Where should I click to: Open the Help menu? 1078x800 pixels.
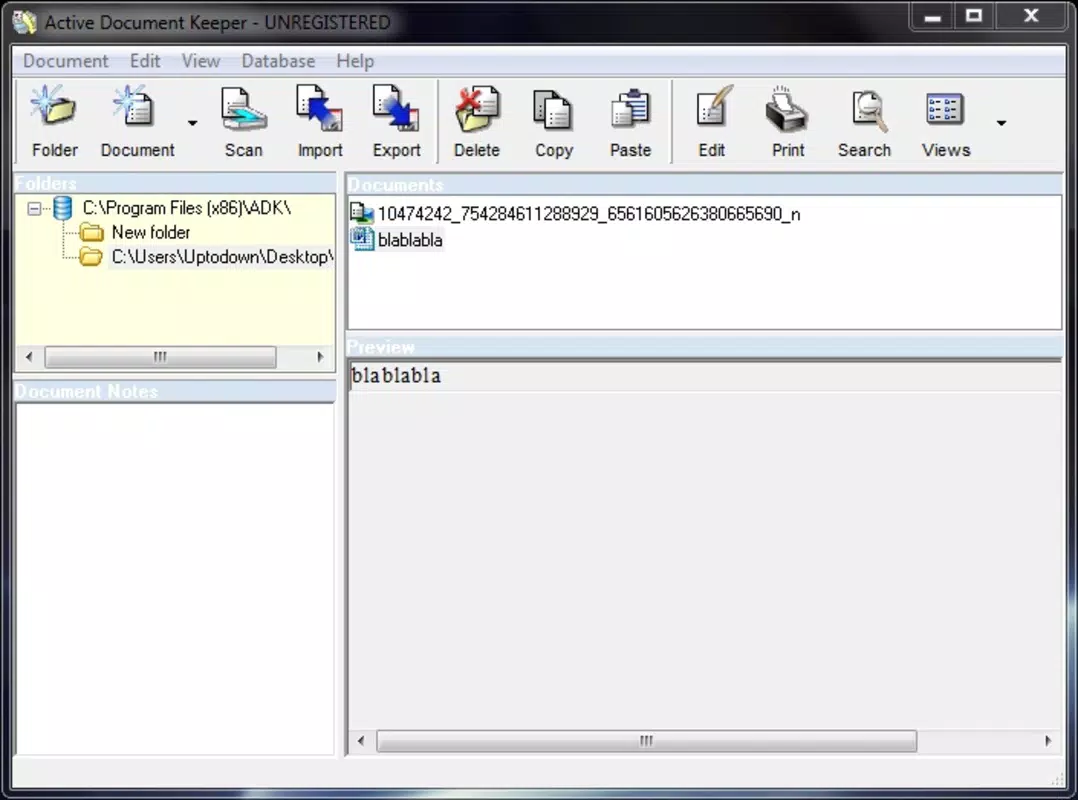pyautogui.click(x=355, y=61)
